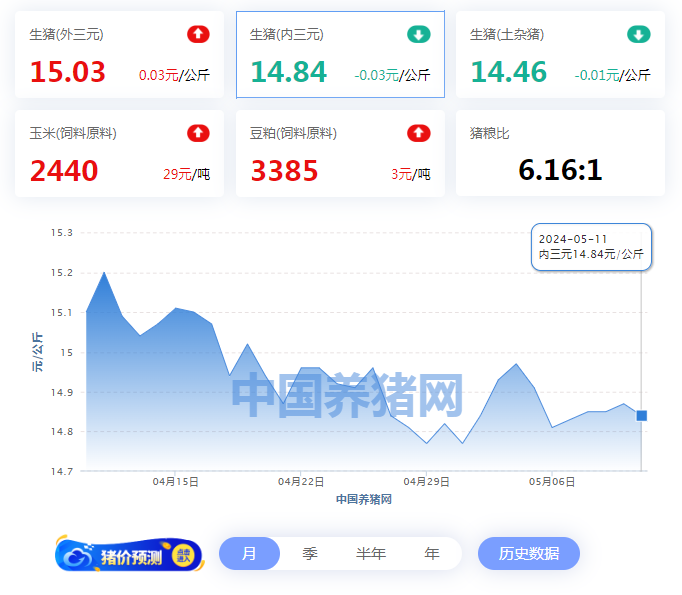The image size is (682, 595).
Task: Open the 历史数据 button
Action: [x=529, y=553]
